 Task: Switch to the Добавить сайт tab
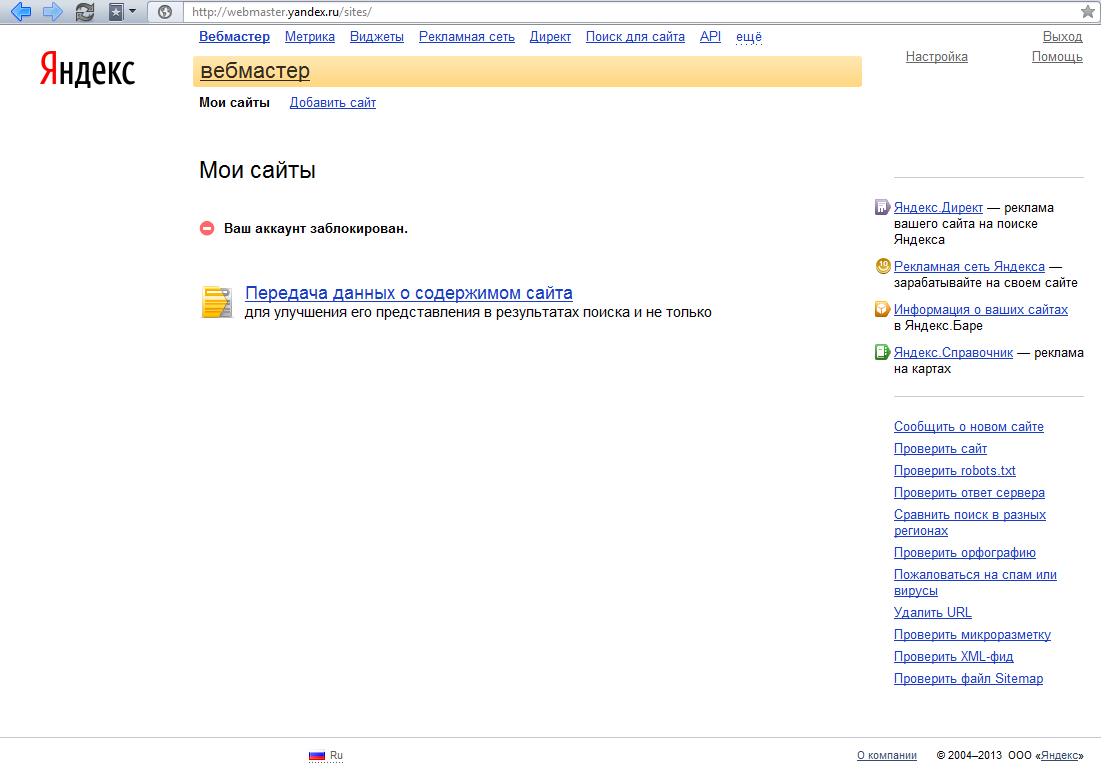332,103
